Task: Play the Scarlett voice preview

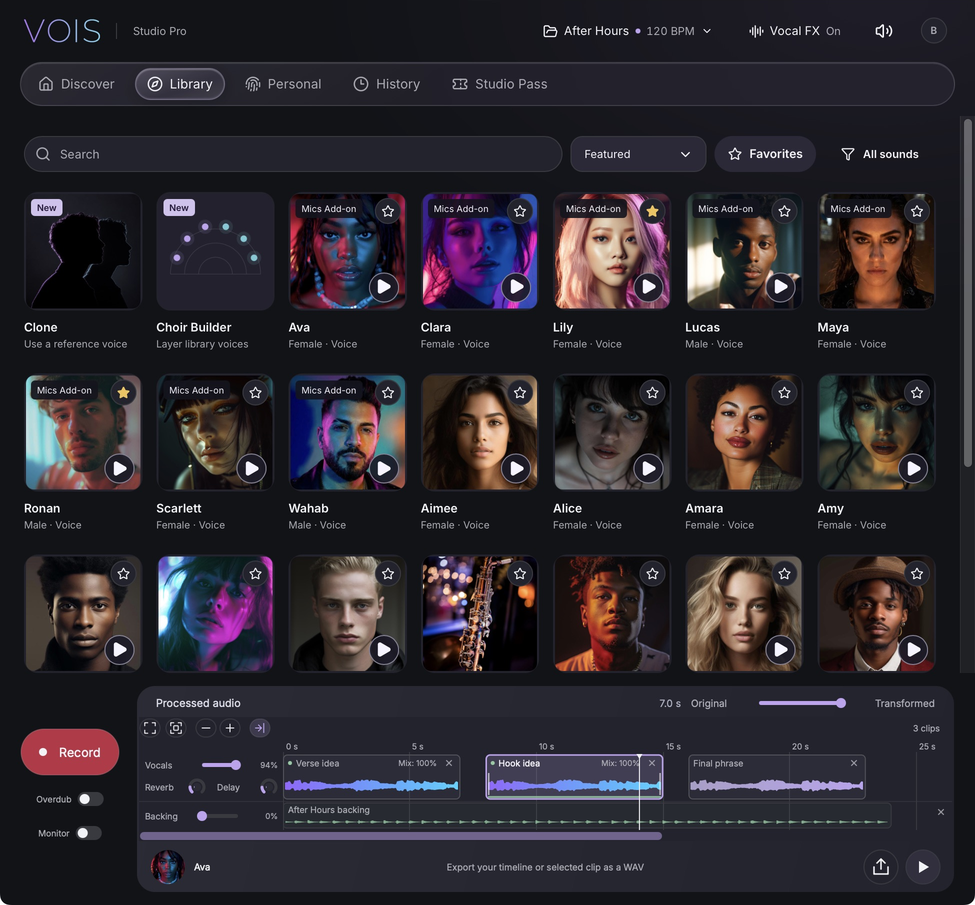Action: point(251,468)
